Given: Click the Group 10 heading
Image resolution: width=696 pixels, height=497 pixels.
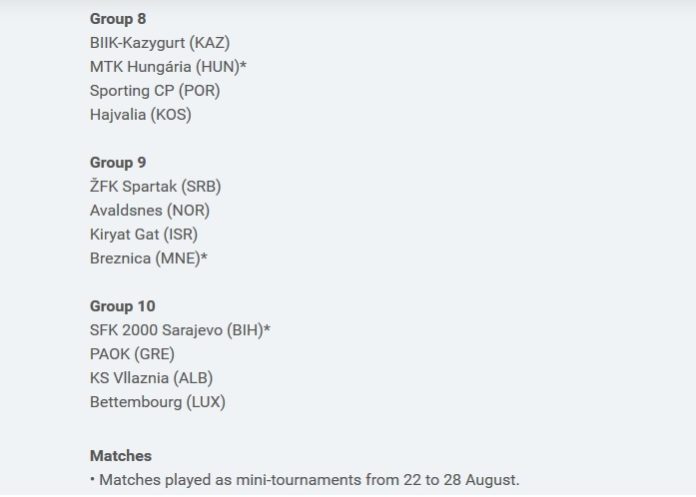Looking at the screenshot, I should pyautogui.click(x=123, y=306).
